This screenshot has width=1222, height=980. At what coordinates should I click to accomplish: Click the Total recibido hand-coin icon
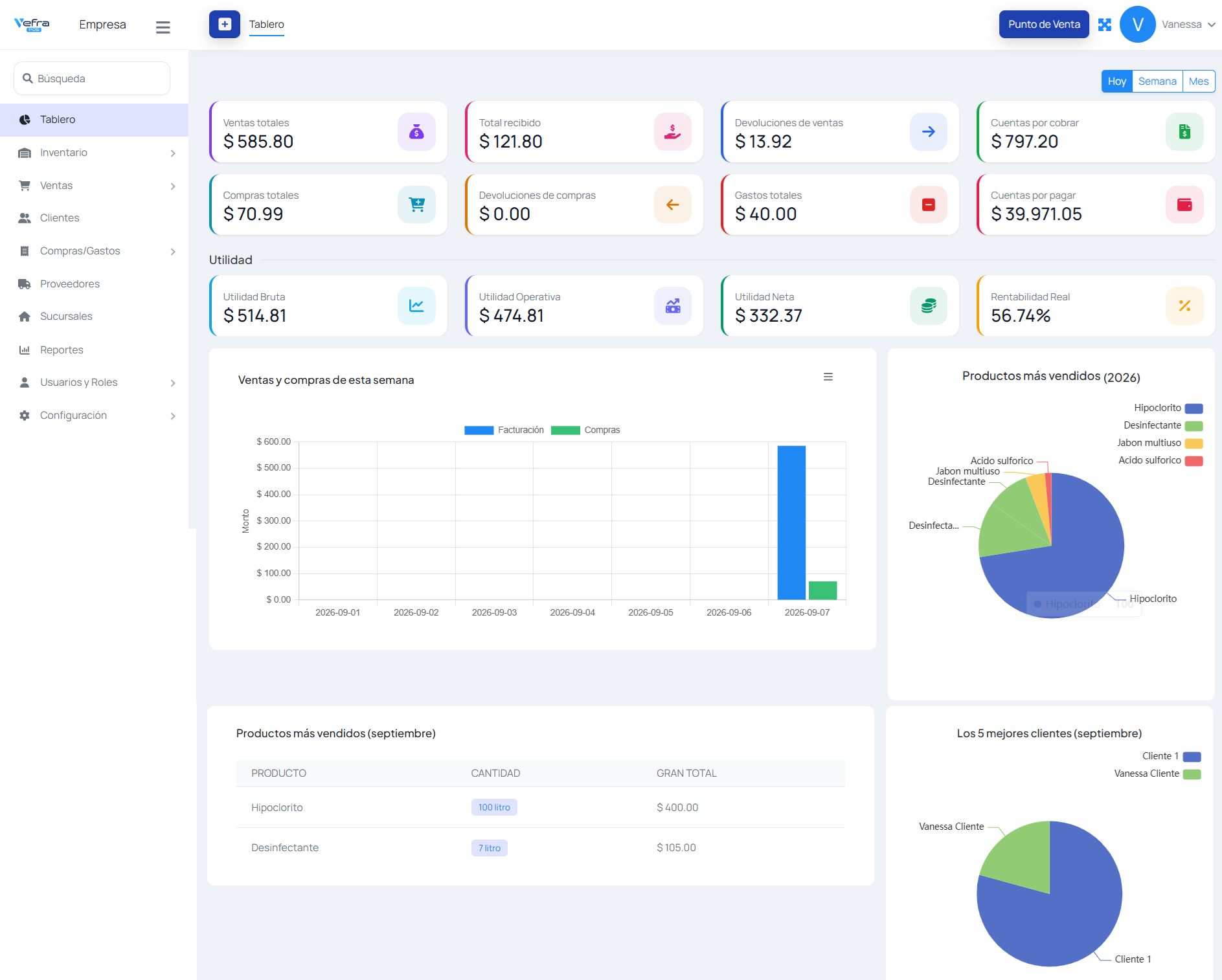click(x=673, y=132)
